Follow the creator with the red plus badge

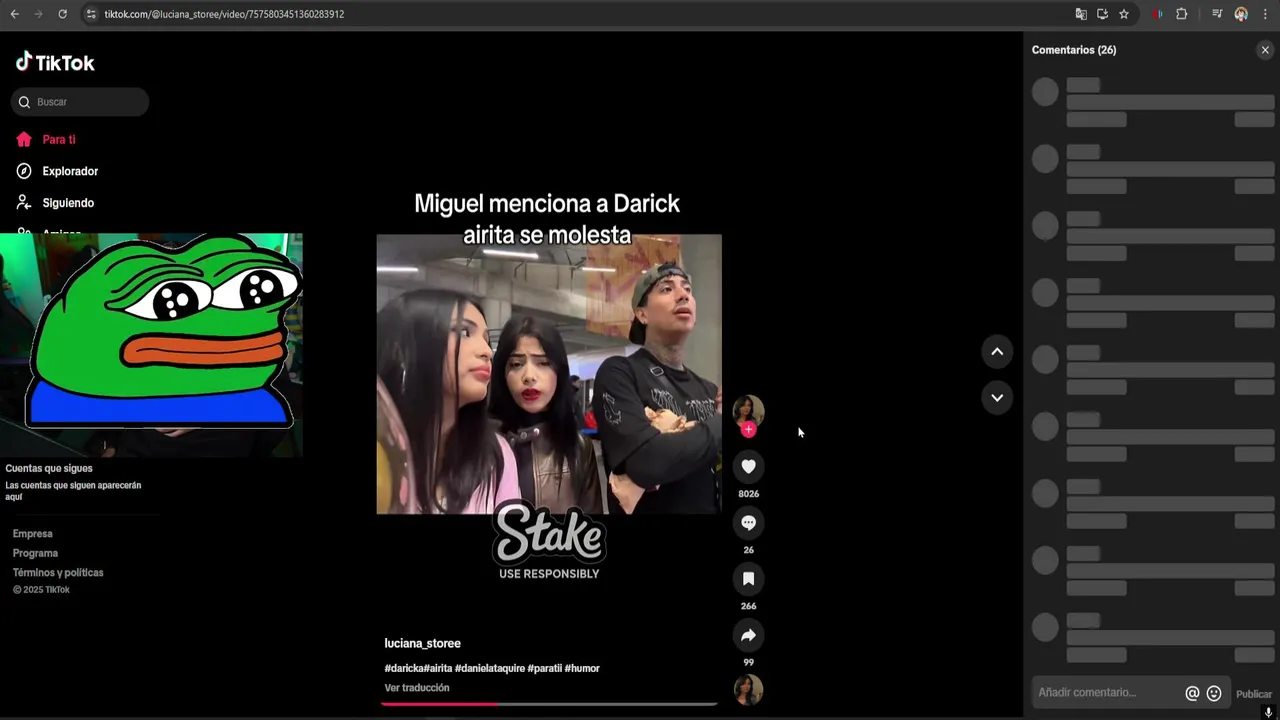click(x=748, y=430)
